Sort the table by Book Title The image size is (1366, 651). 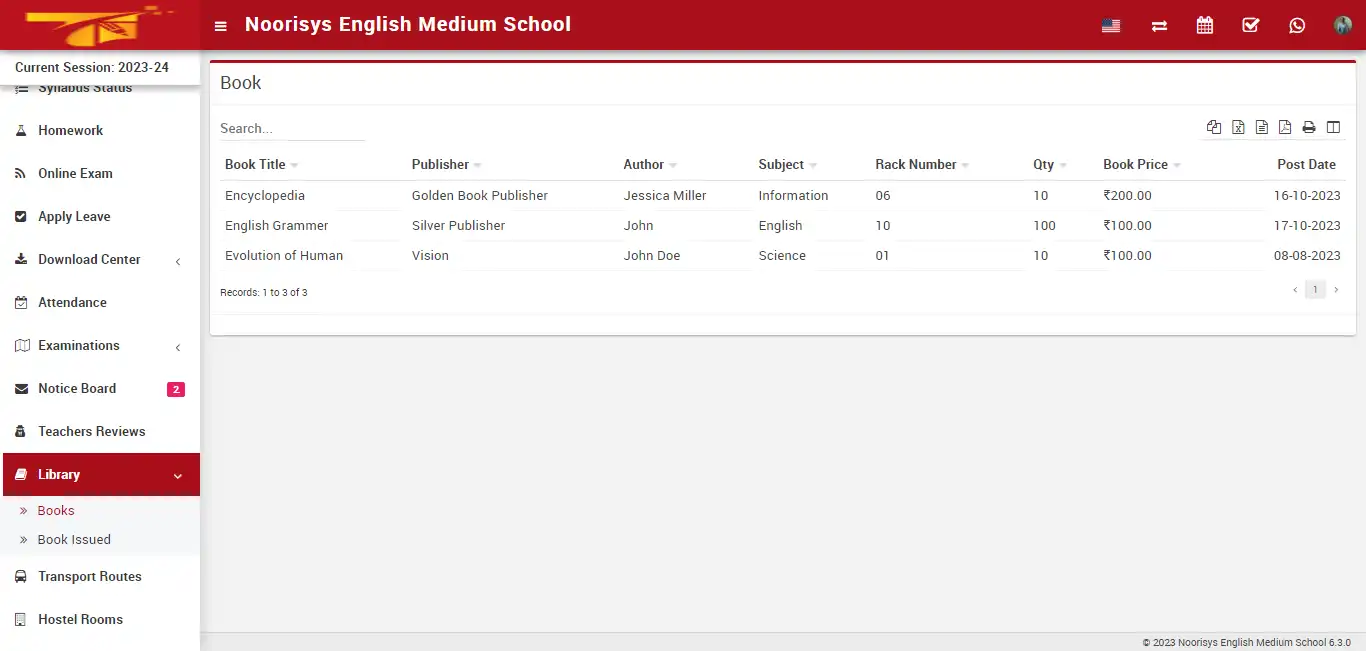[256, 164]
